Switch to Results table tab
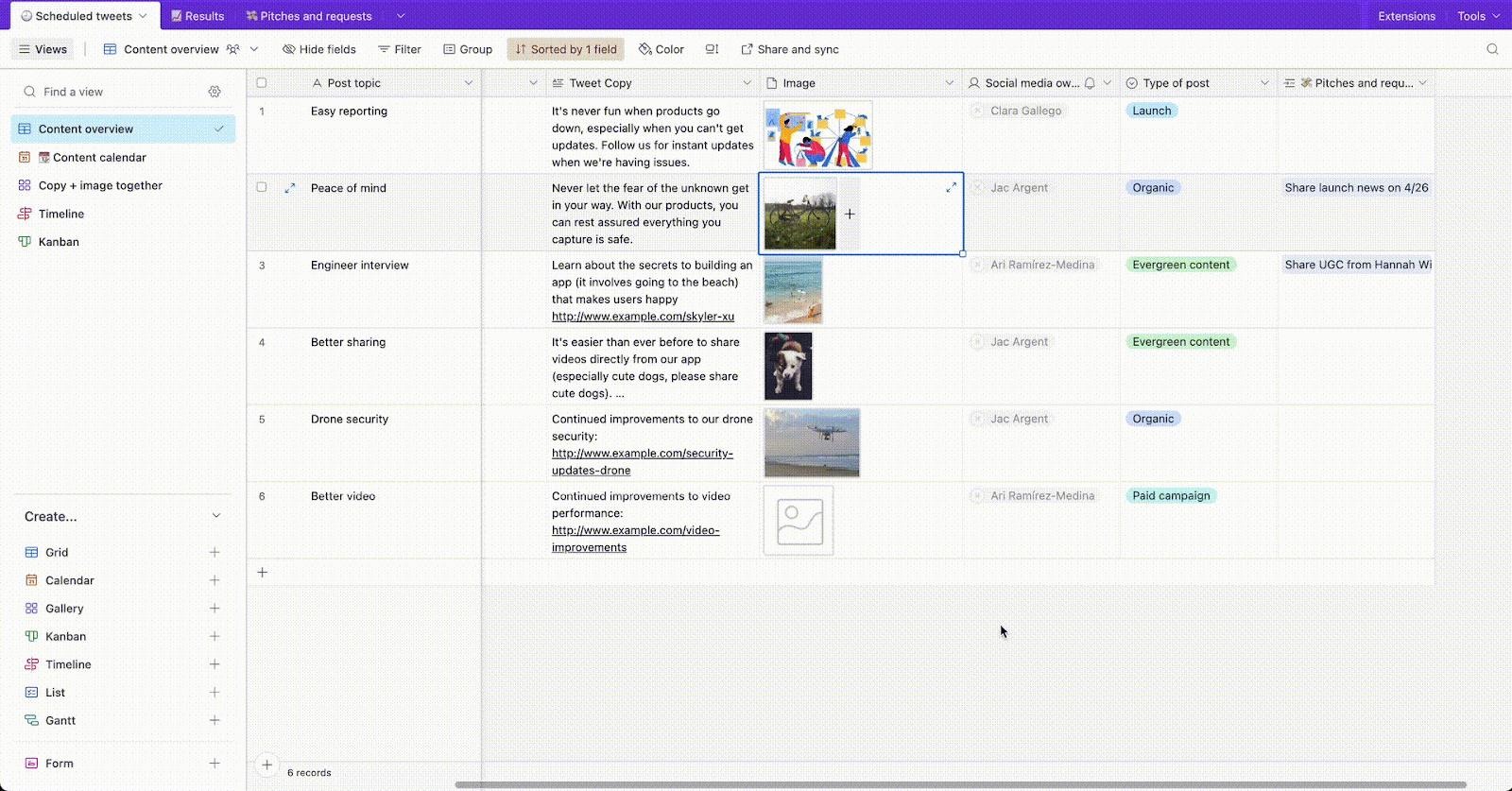The width and height of the screenshot is (1512, 791). coord(198,16)
